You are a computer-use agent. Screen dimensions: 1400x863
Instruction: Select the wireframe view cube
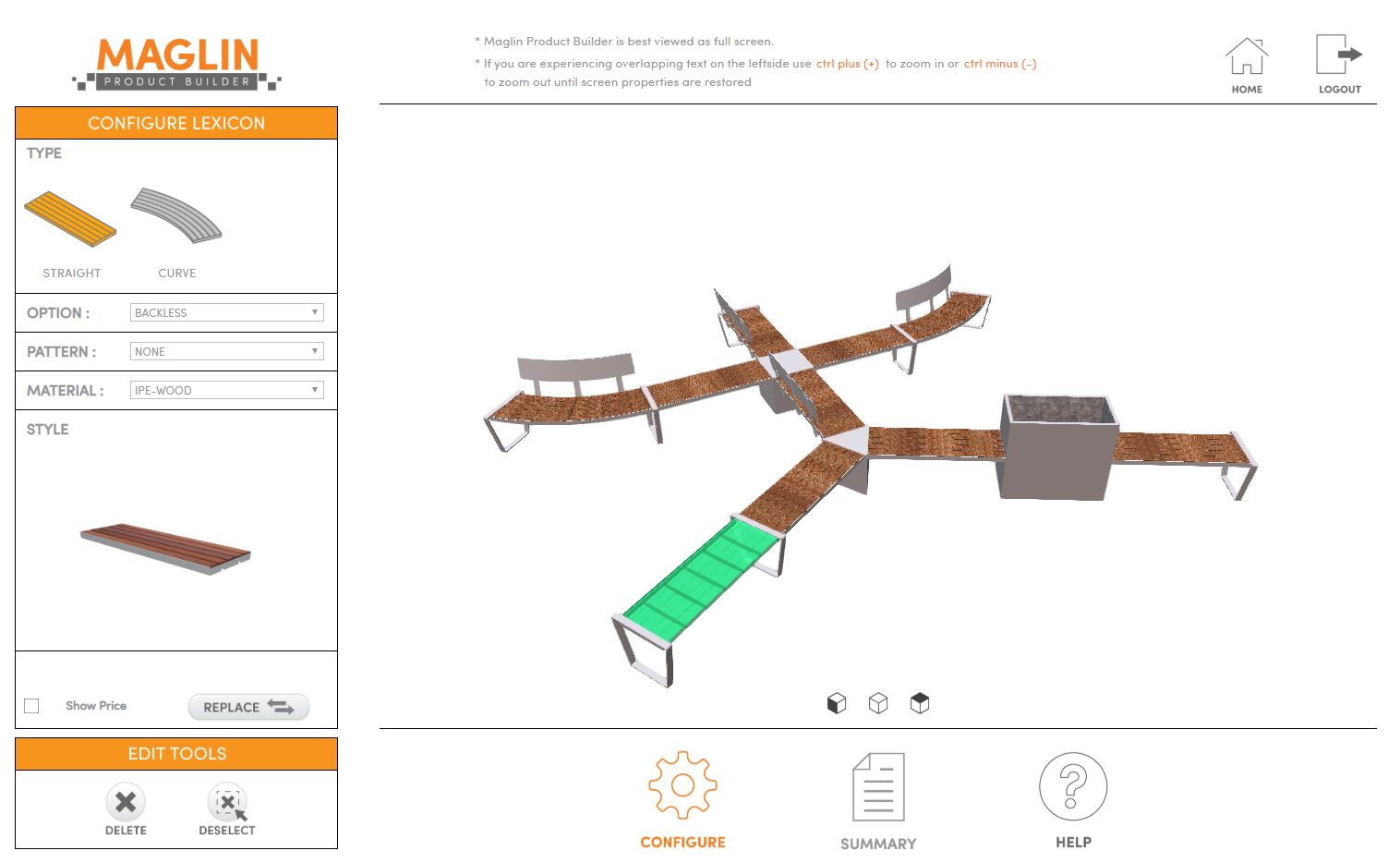pos(877,702)
